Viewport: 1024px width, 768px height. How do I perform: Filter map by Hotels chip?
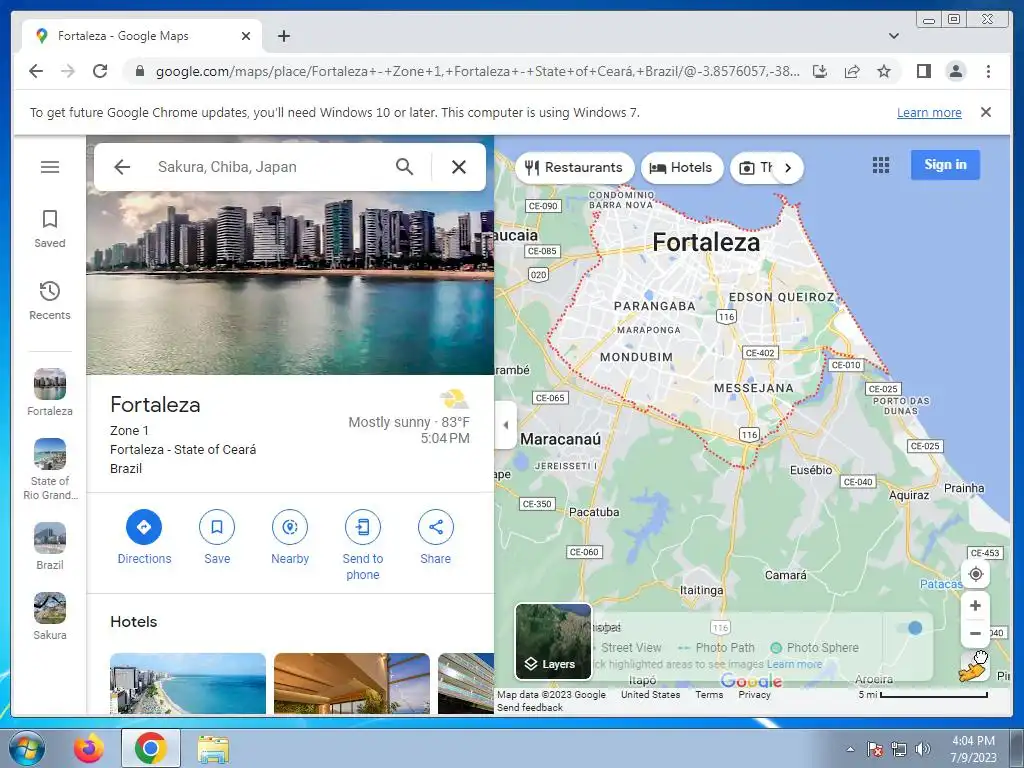pyautogui.click(x=682, y=168)
